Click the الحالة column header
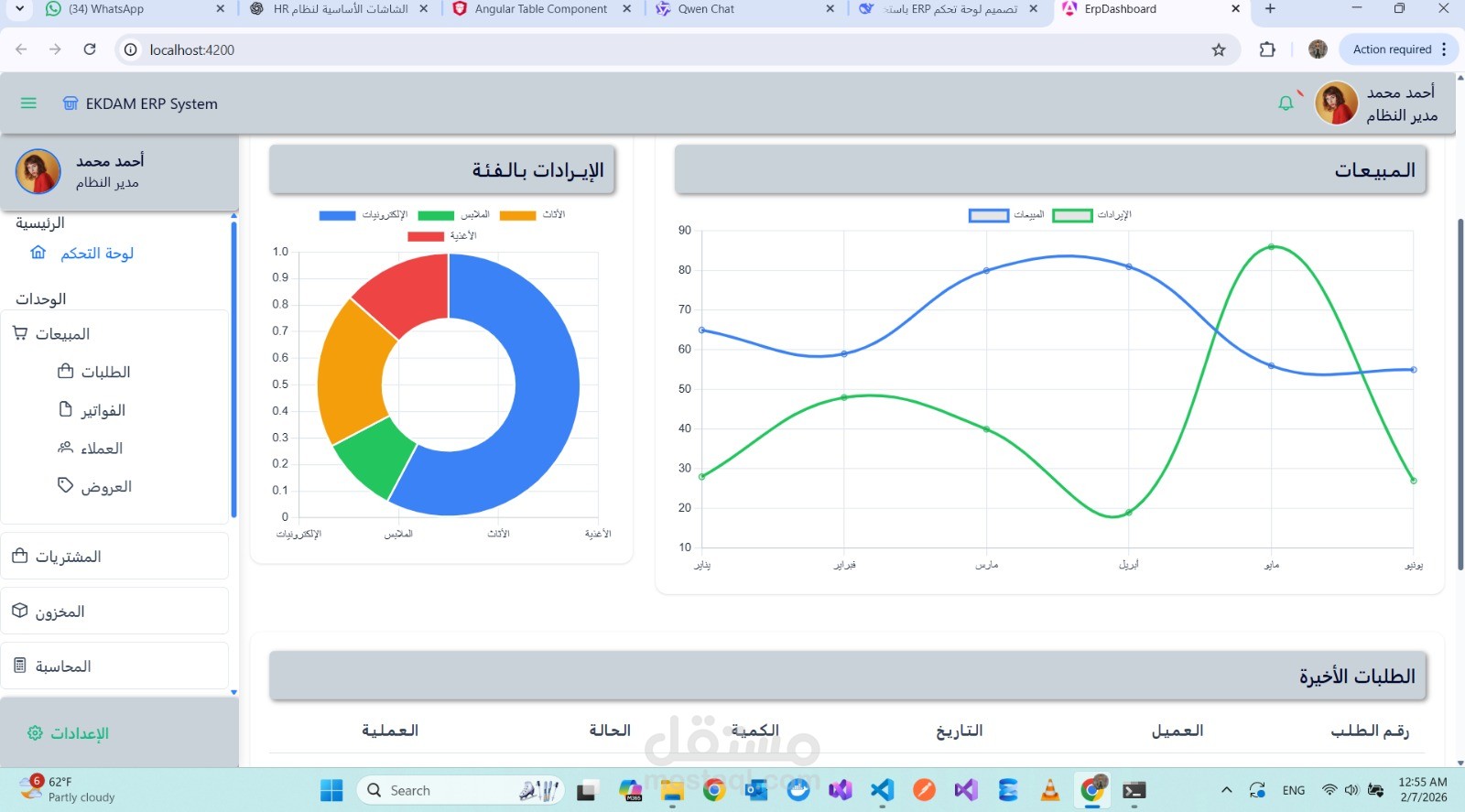The image size is (1465, 812). pyautogui.click(x=610, y=731)
